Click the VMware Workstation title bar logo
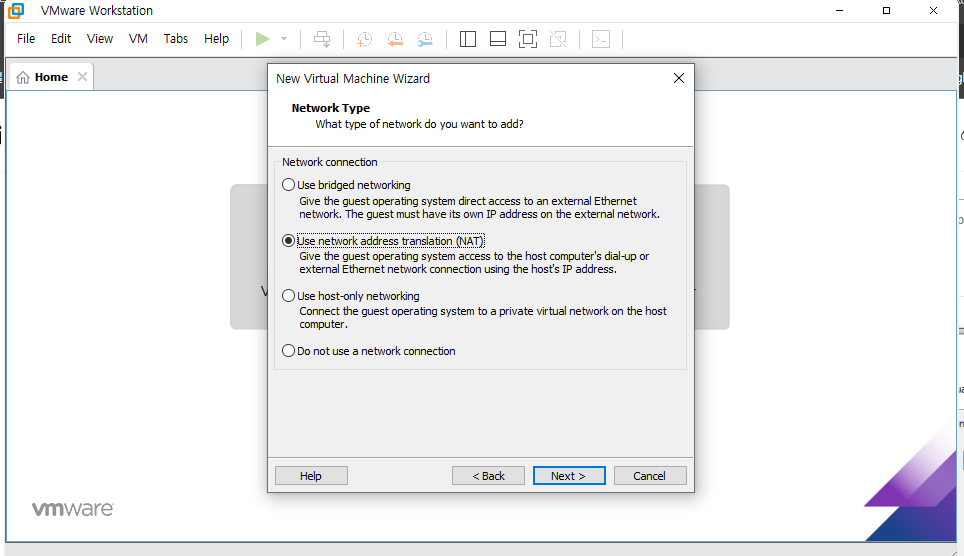The width and height of the screenshot is (964, 556). coord(16,10)
